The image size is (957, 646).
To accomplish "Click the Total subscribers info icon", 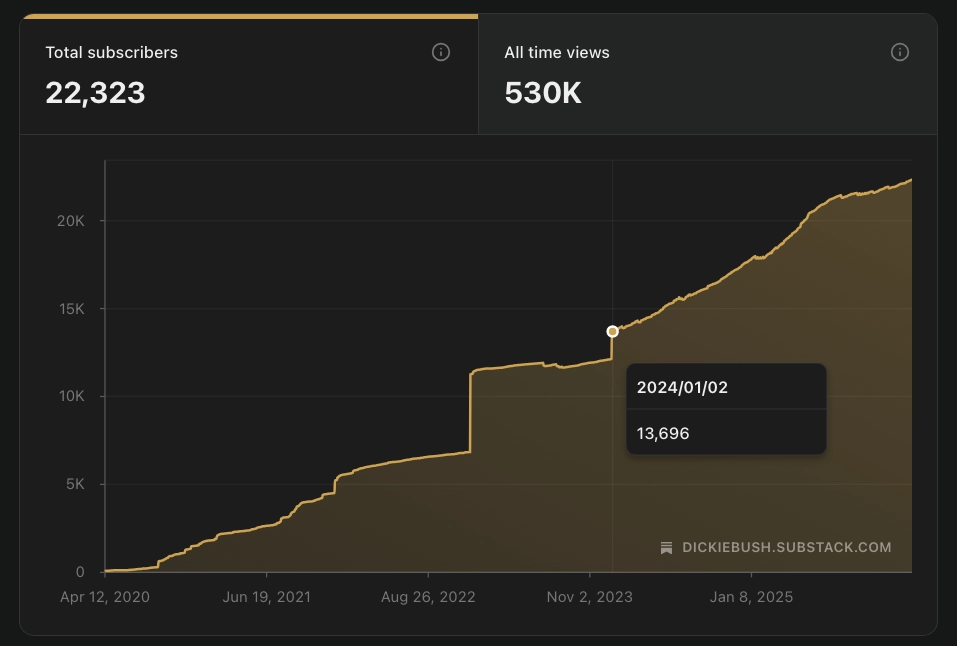I will (441, 53).
